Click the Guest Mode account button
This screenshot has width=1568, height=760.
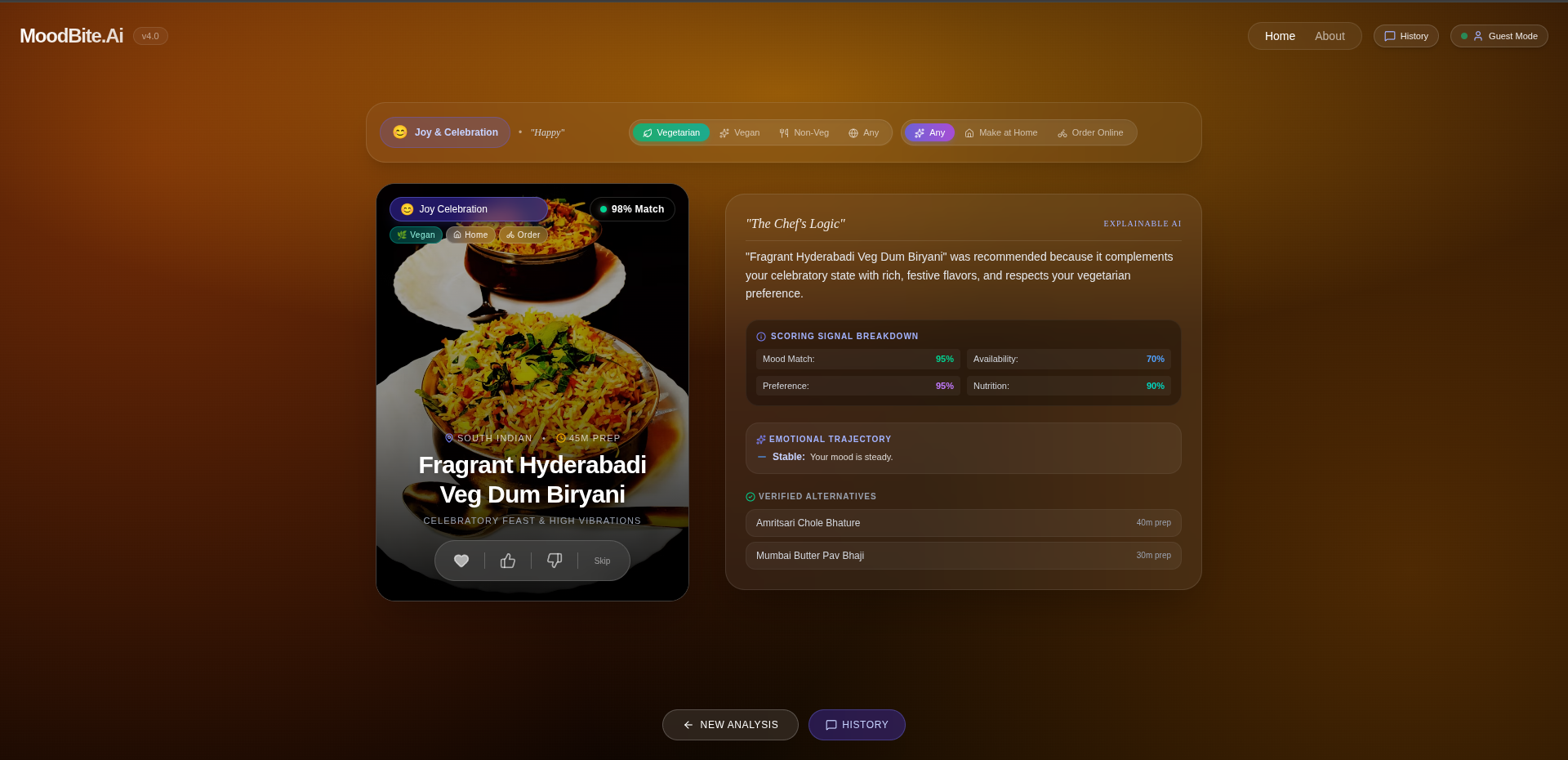point(1499,36)
